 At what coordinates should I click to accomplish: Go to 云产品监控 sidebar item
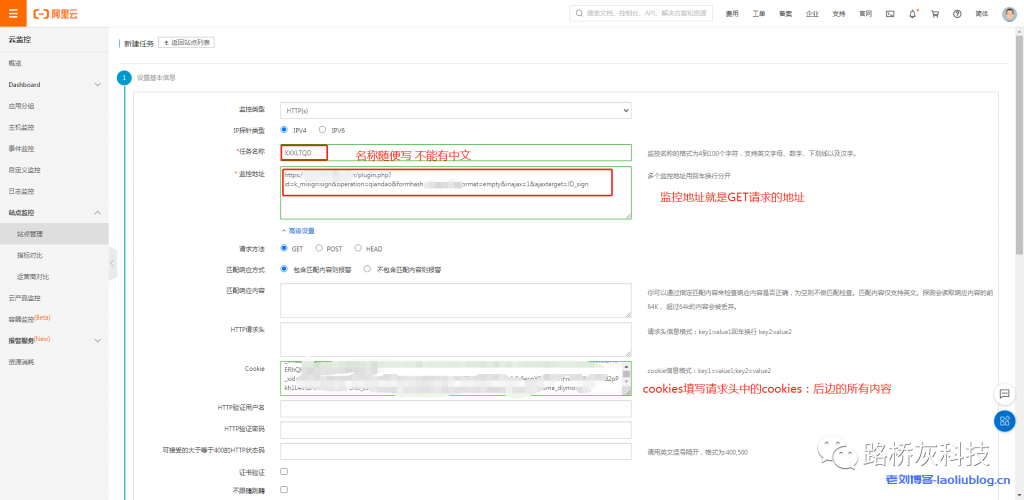point(25,298)
